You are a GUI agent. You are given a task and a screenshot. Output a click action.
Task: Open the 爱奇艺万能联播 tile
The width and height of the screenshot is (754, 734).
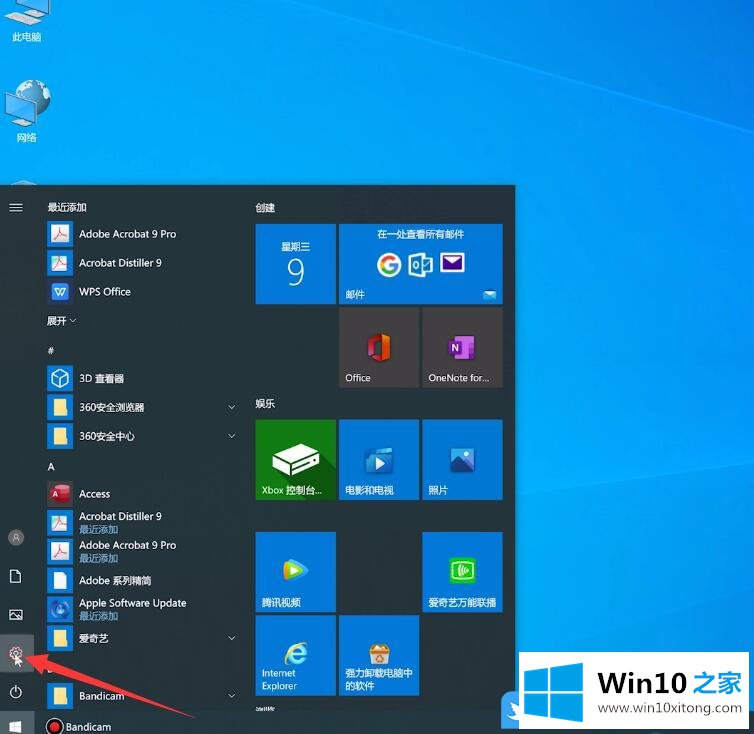[x=462, y=572]
